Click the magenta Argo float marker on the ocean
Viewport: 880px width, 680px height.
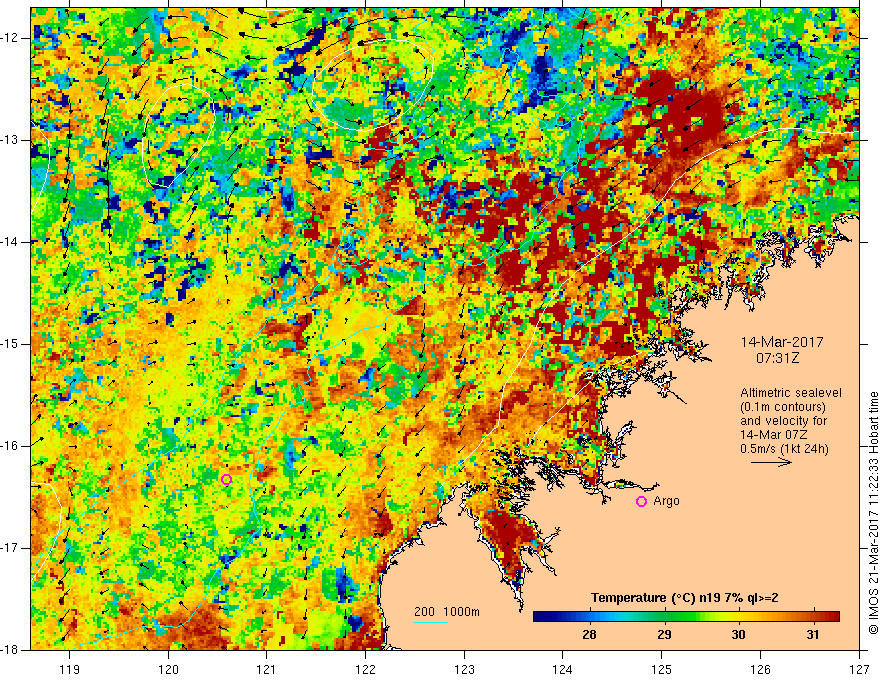point(226,479)
